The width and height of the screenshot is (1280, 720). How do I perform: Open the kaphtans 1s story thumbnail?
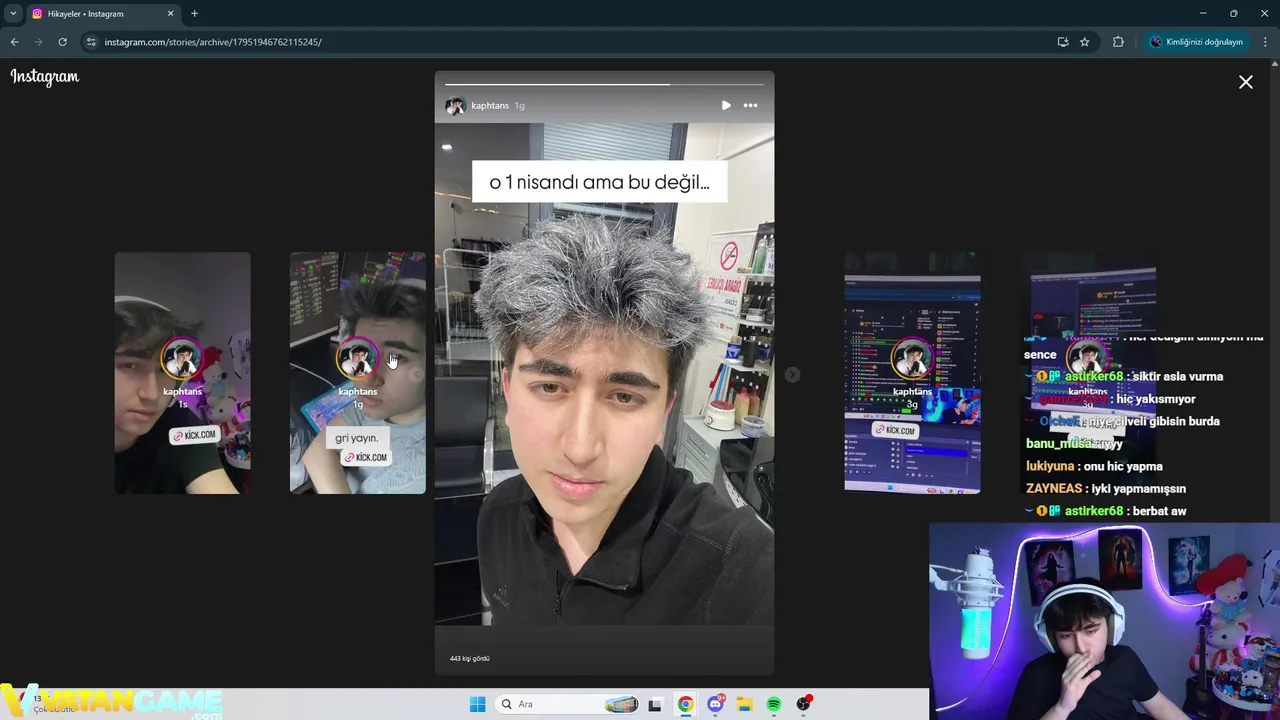tap(182, 373)
